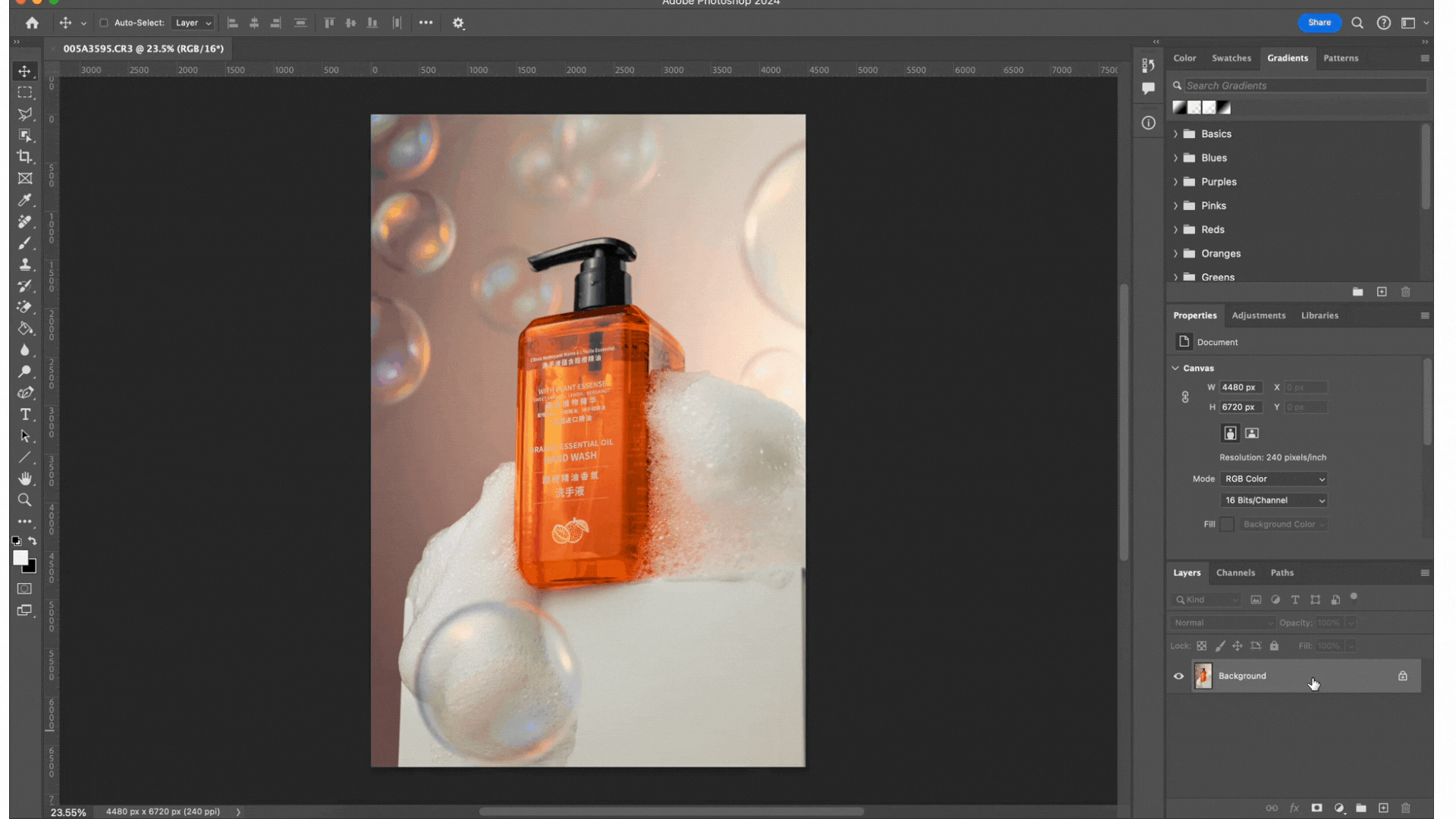1456x819 pixels.
Task: Create new fill or adjustment layer
Action: pos(1339,808)
